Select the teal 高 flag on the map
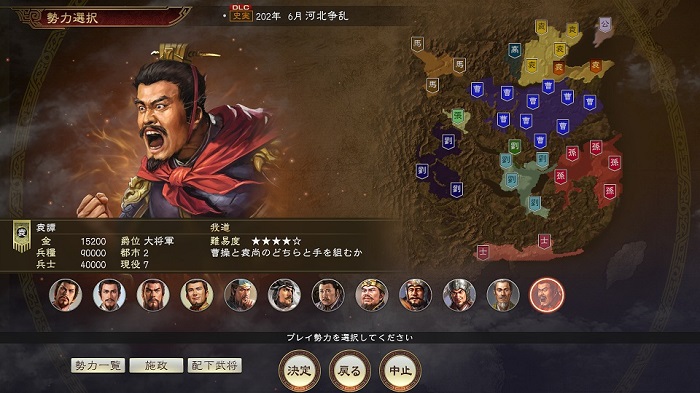The height and width of the screenshot is (393, 700). (514, 50)
